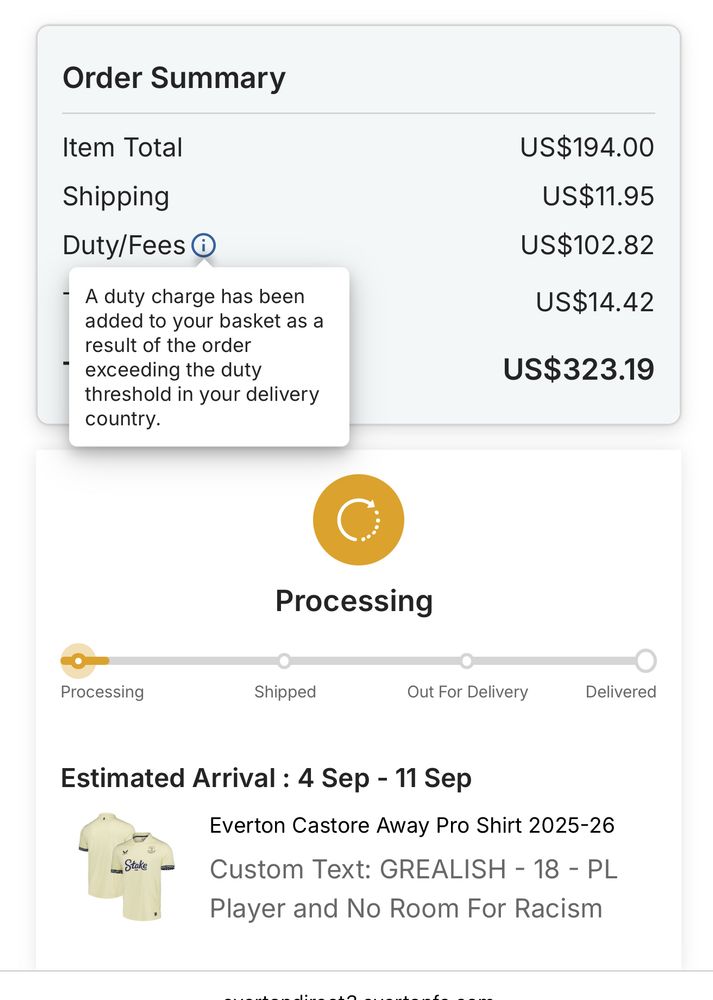Click the order progress bar track
Screen dimensions: 713x1000
(x=375, y=661)
